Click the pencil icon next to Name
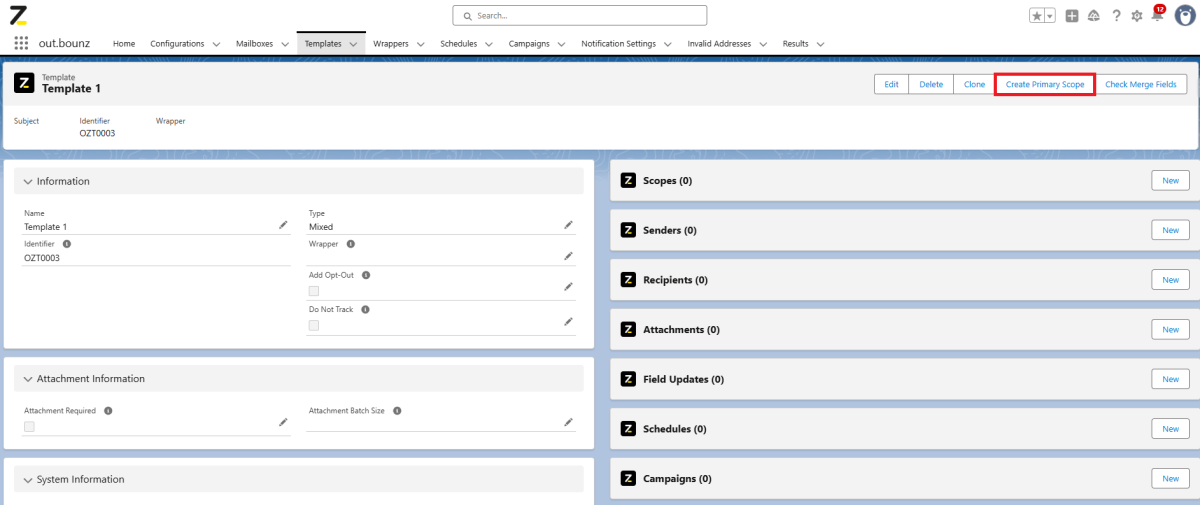Viewport: 1200px width, 505px height. coord(283,226)
